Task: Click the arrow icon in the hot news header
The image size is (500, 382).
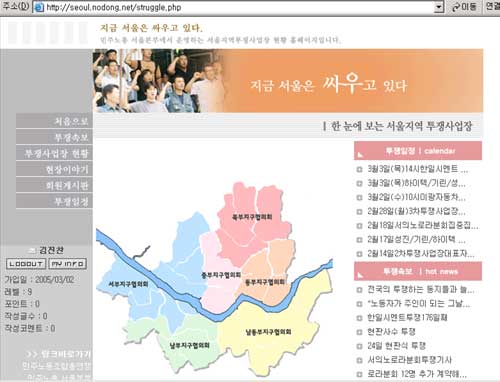Action: pyautogui.click(x=360, y=275)
